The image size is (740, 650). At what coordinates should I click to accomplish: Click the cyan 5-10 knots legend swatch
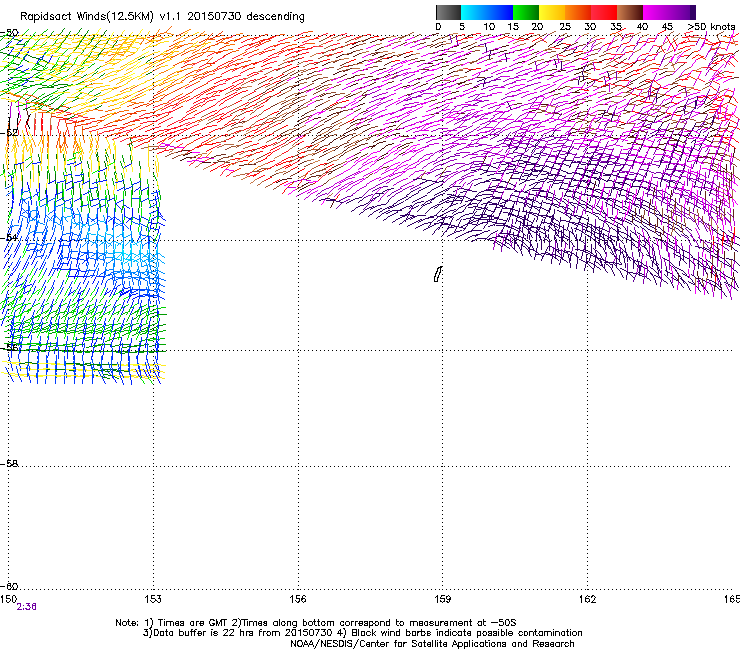coord(474,12)
